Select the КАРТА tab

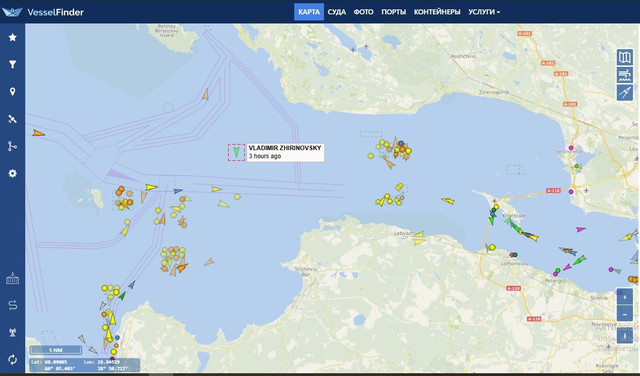(x=309, y=12)
